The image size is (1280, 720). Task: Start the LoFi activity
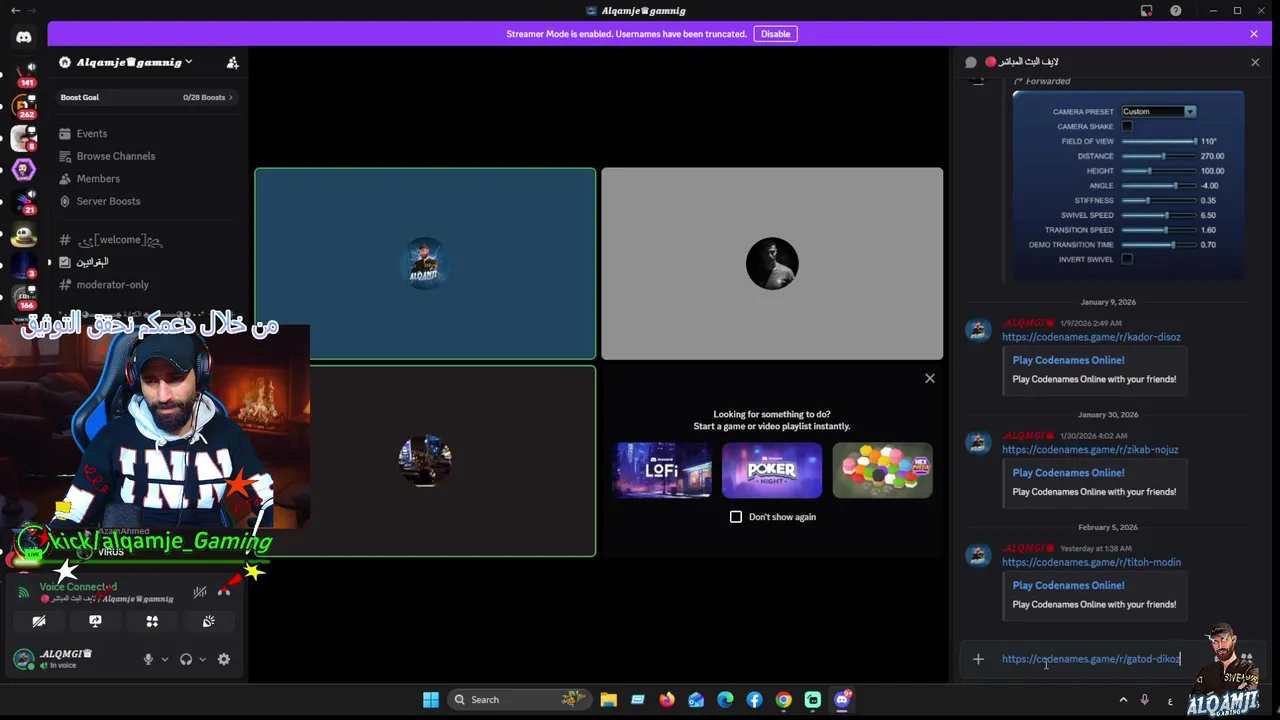click(662, 470)
